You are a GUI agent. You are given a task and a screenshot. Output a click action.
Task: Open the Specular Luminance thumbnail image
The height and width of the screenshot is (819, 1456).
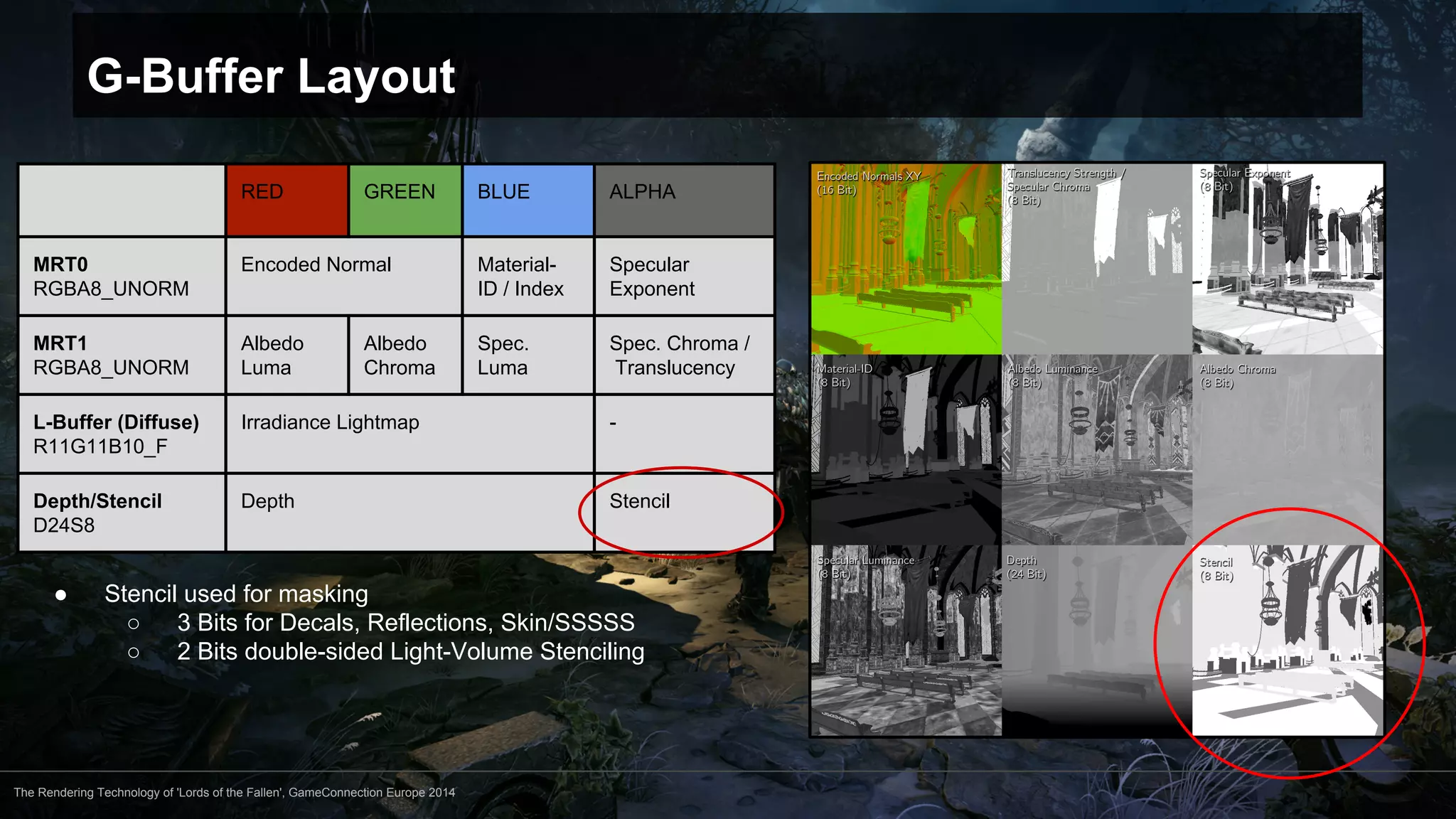tap(906, 641)
